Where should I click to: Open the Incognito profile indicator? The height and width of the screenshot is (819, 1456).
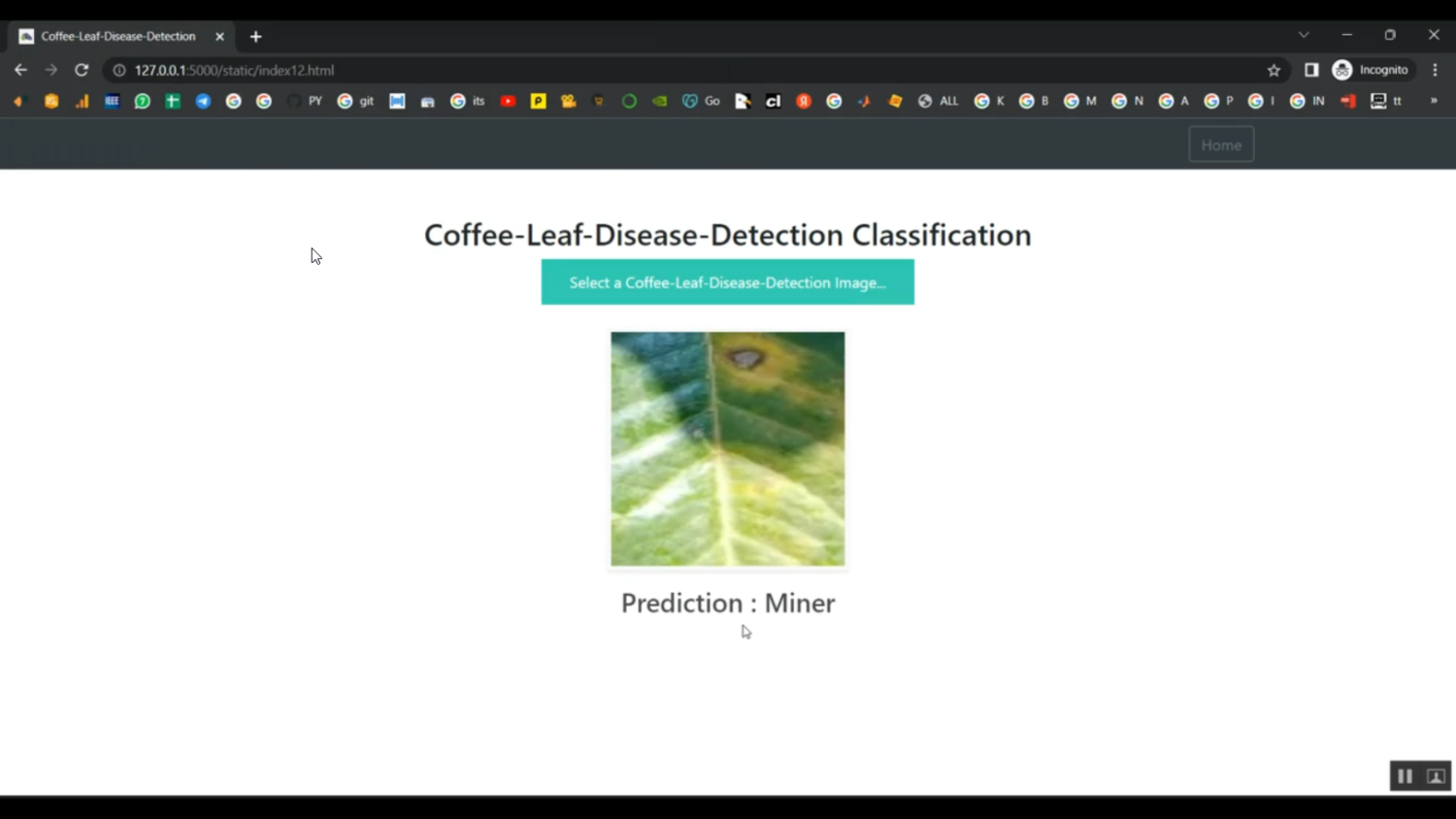(1371, 70)
